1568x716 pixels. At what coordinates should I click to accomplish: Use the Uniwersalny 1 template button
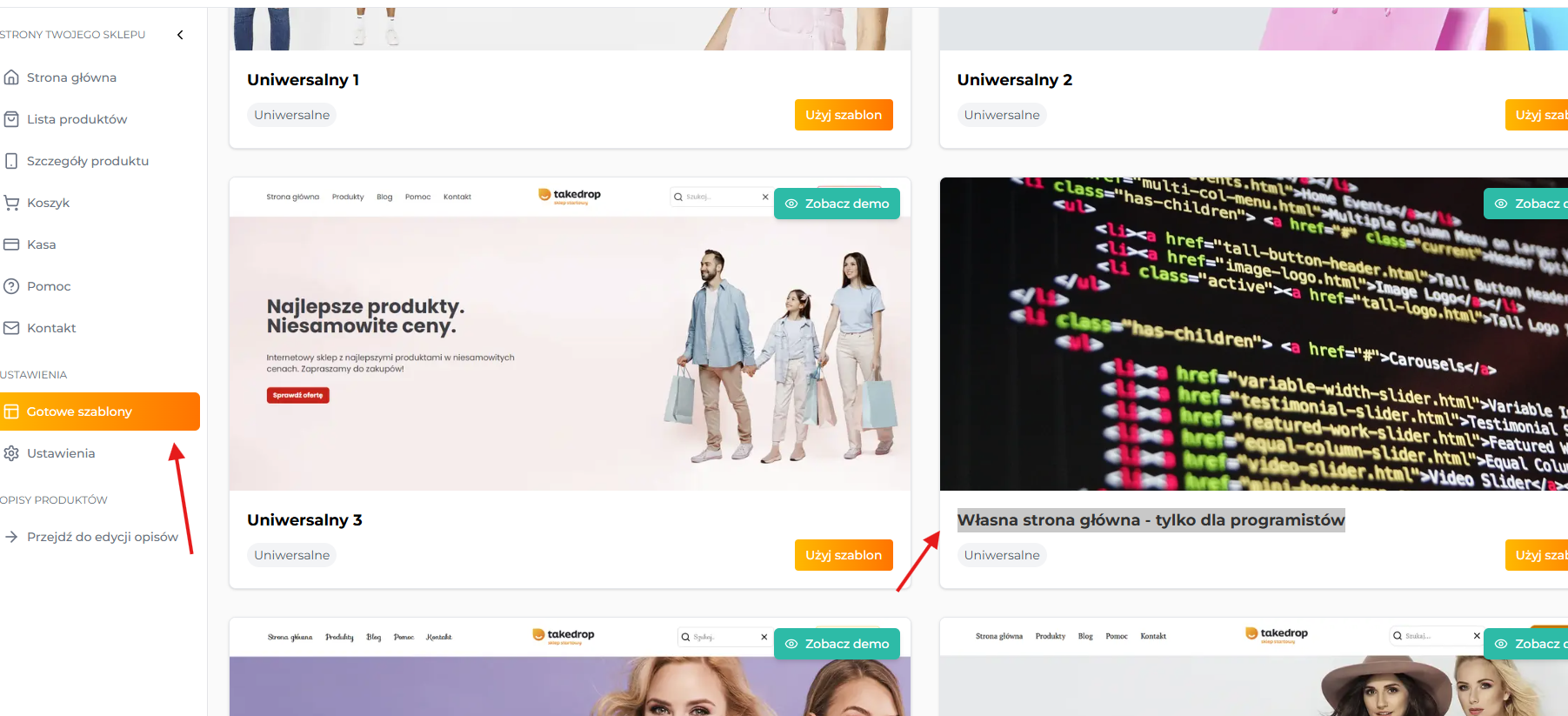pos(844,115)
